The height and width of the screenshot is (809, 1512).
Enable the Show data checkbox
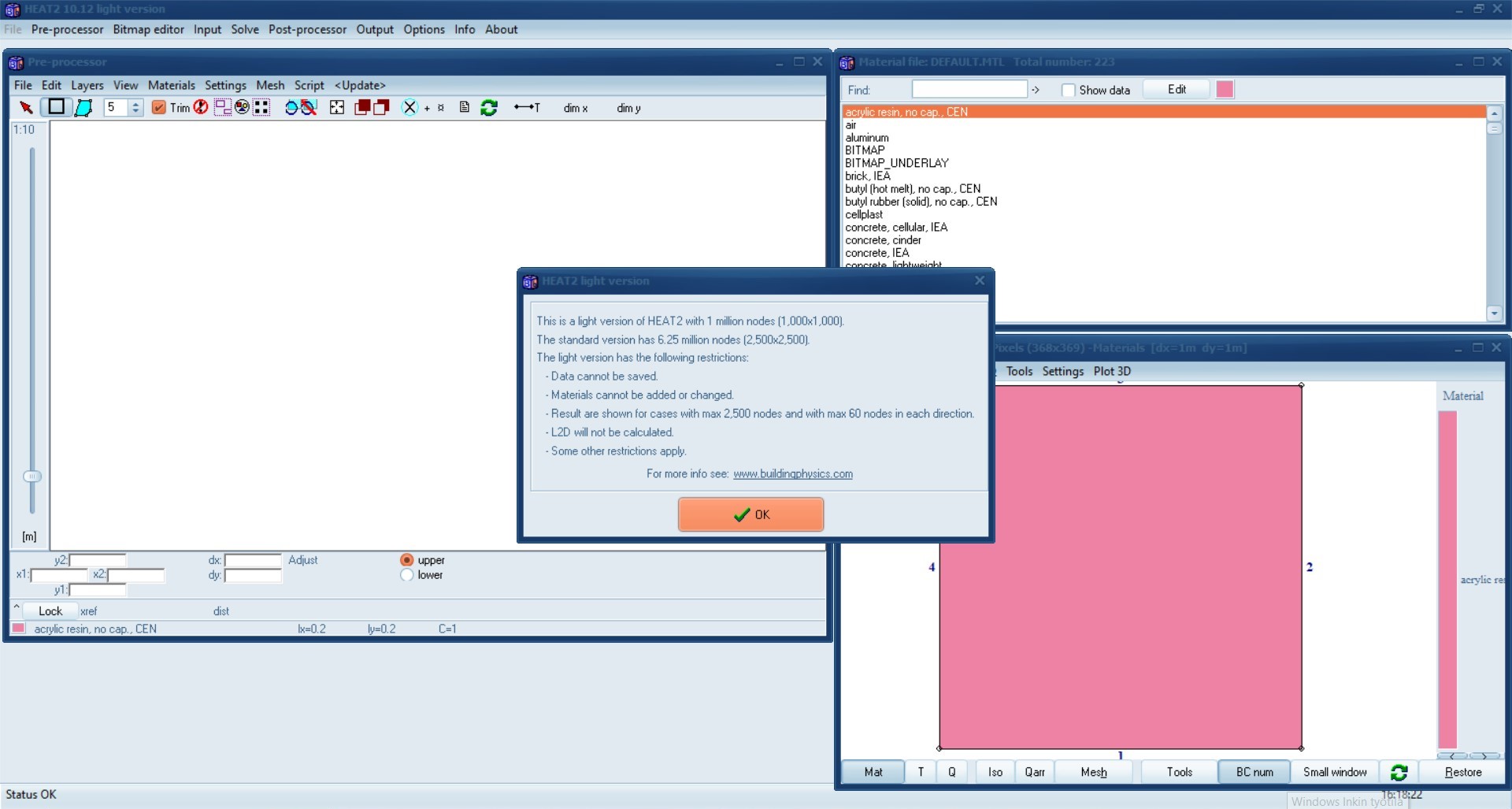pos(1069,91)
